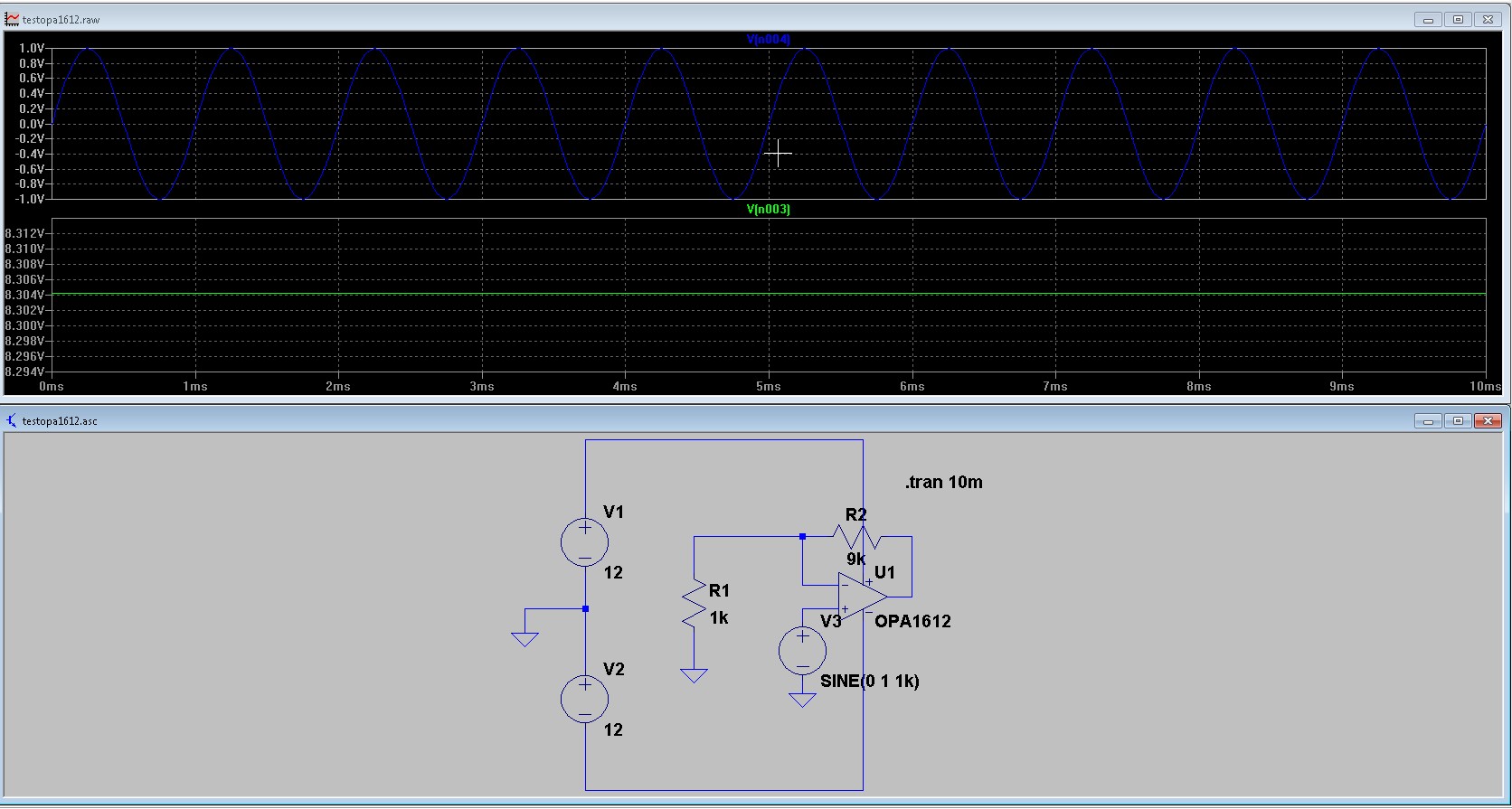1512x809 pixels.
Task: Click the testopa1612.asc window title
Action: (x=60, y=421)
